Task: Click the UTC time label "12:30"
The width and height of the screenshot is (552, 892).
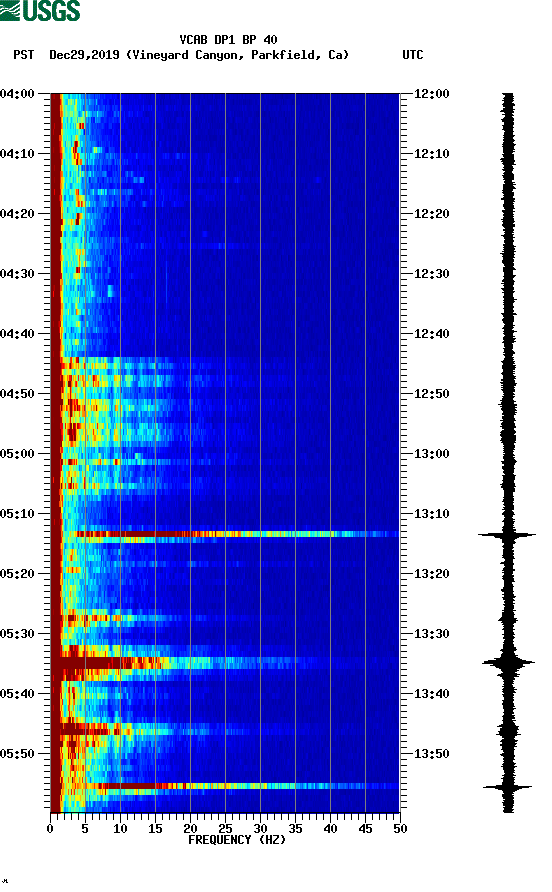Action: [x=431, y=274]
